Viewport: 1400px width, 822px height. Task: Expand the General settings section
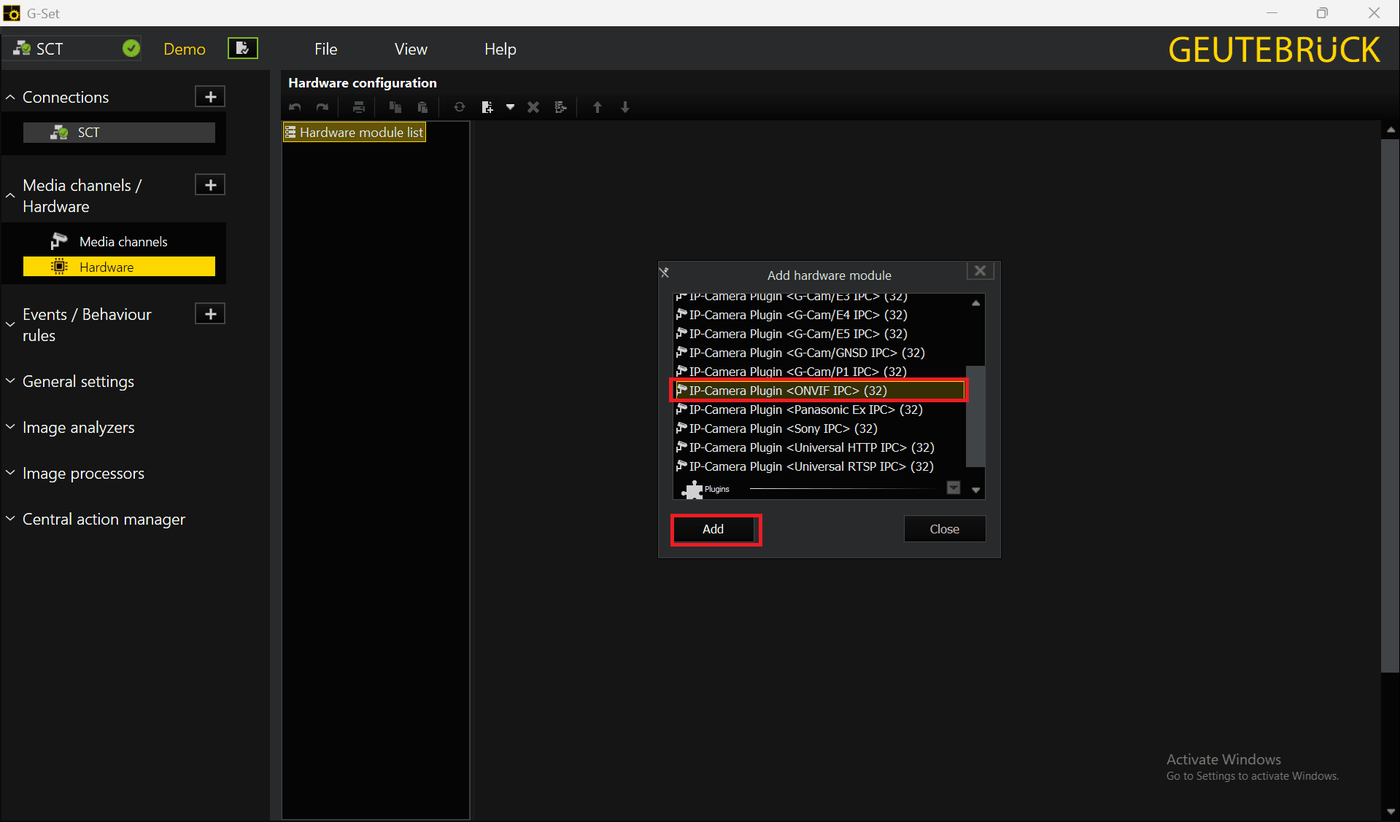tap(78, 381)
